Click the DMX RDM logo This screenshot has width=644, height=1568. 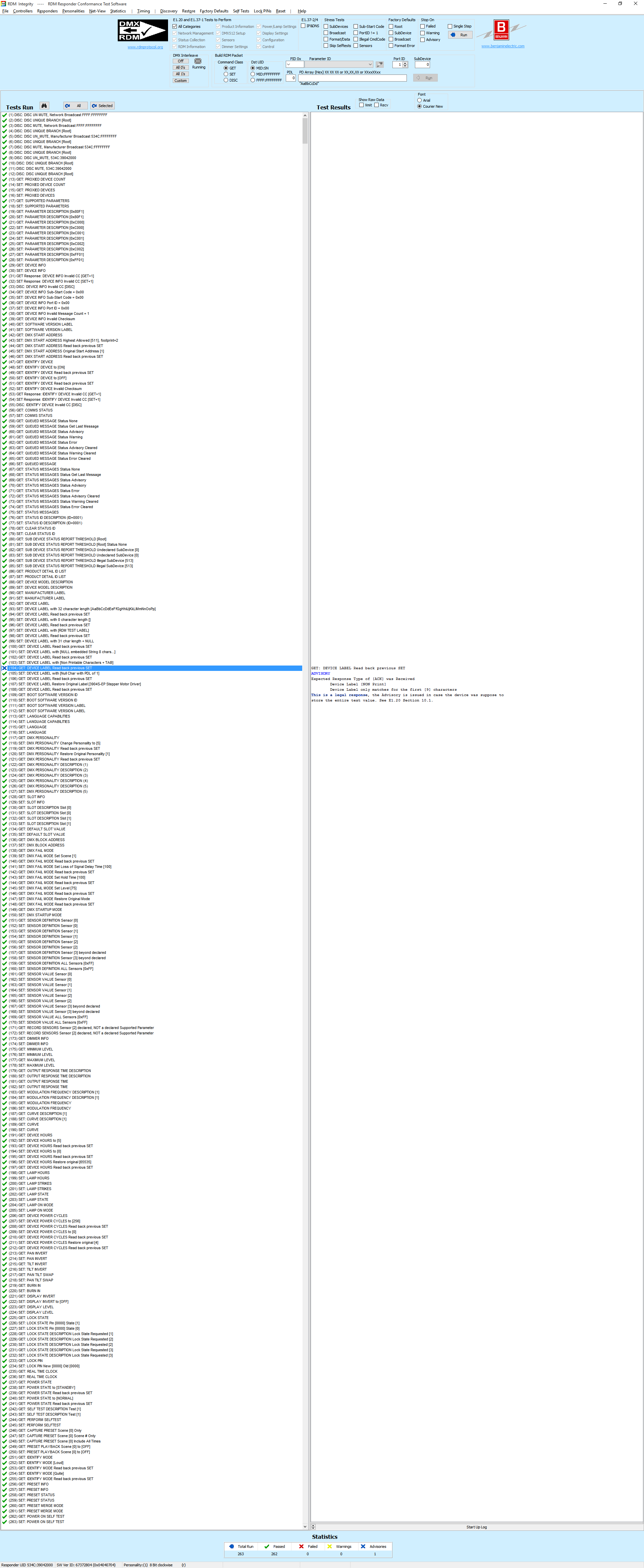click(x=142, y=31)
